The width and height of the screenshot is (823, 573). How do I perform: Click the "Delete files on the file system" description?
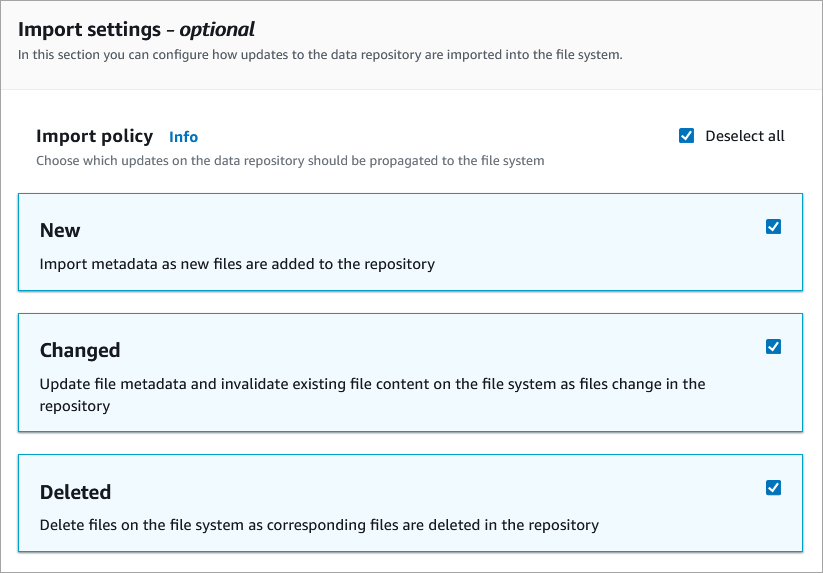(319, 524)
